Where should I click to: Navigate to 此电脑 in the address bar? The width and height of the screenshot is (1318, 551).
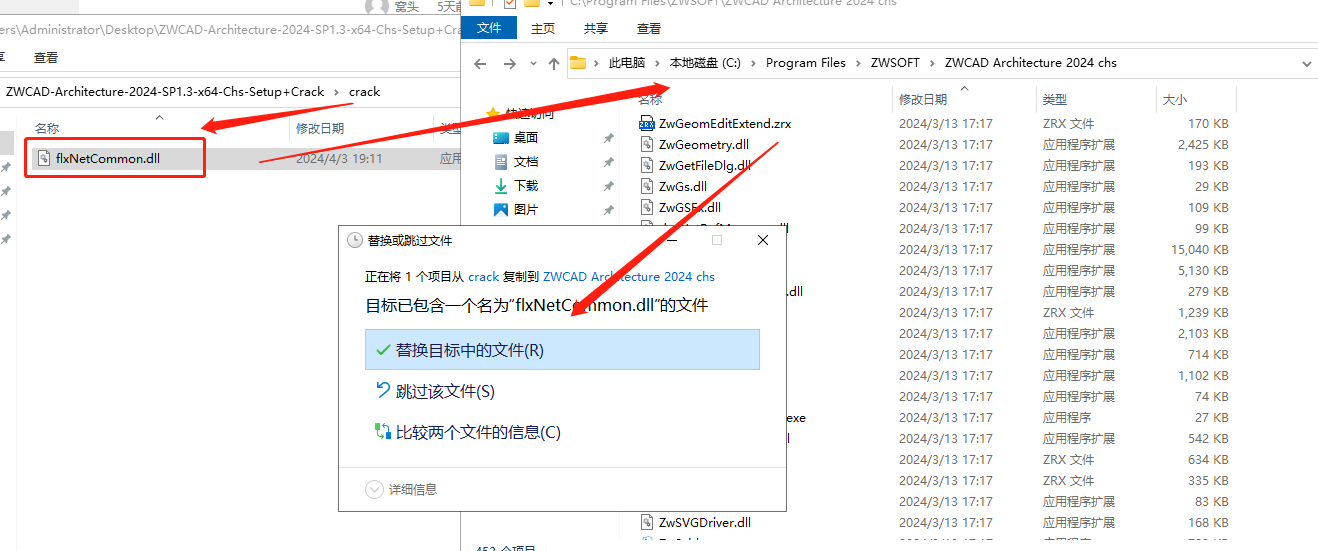(627, 63)
